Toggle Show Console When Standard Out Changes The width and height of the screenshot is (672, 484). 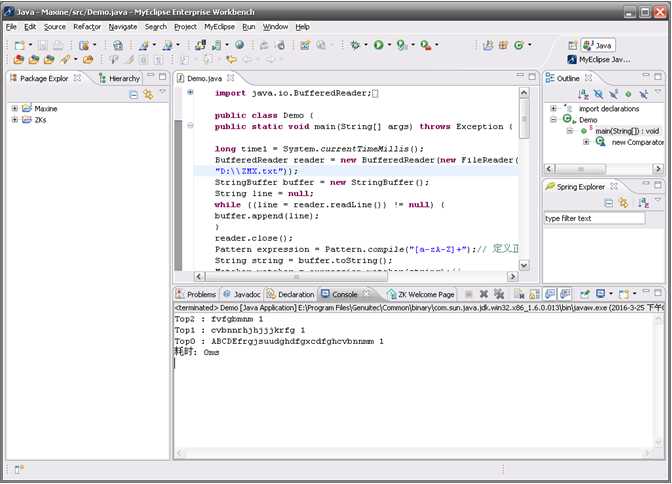[550, 294]
